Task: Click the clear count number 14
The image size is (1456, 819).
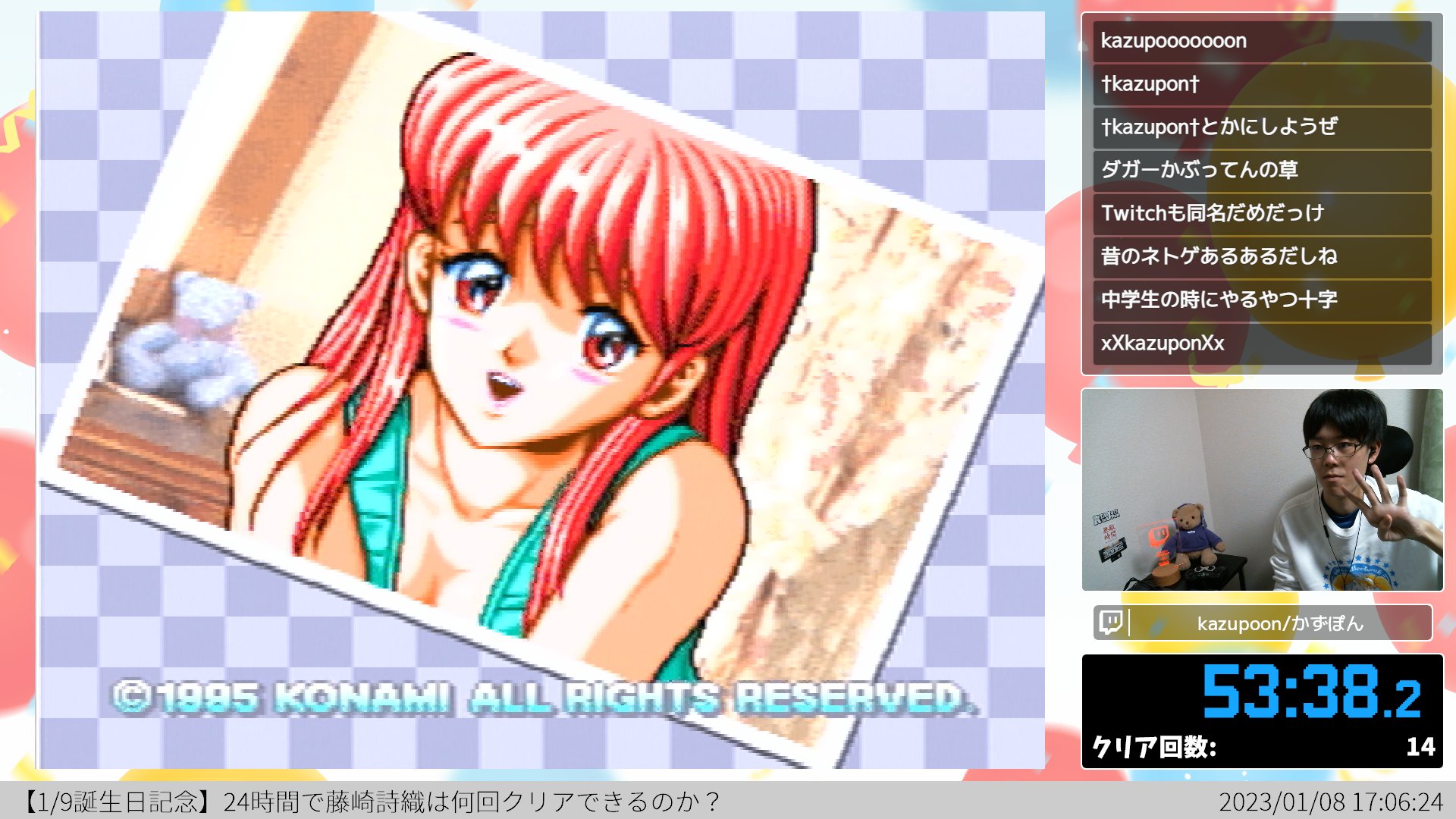Action: (1420, 747)
